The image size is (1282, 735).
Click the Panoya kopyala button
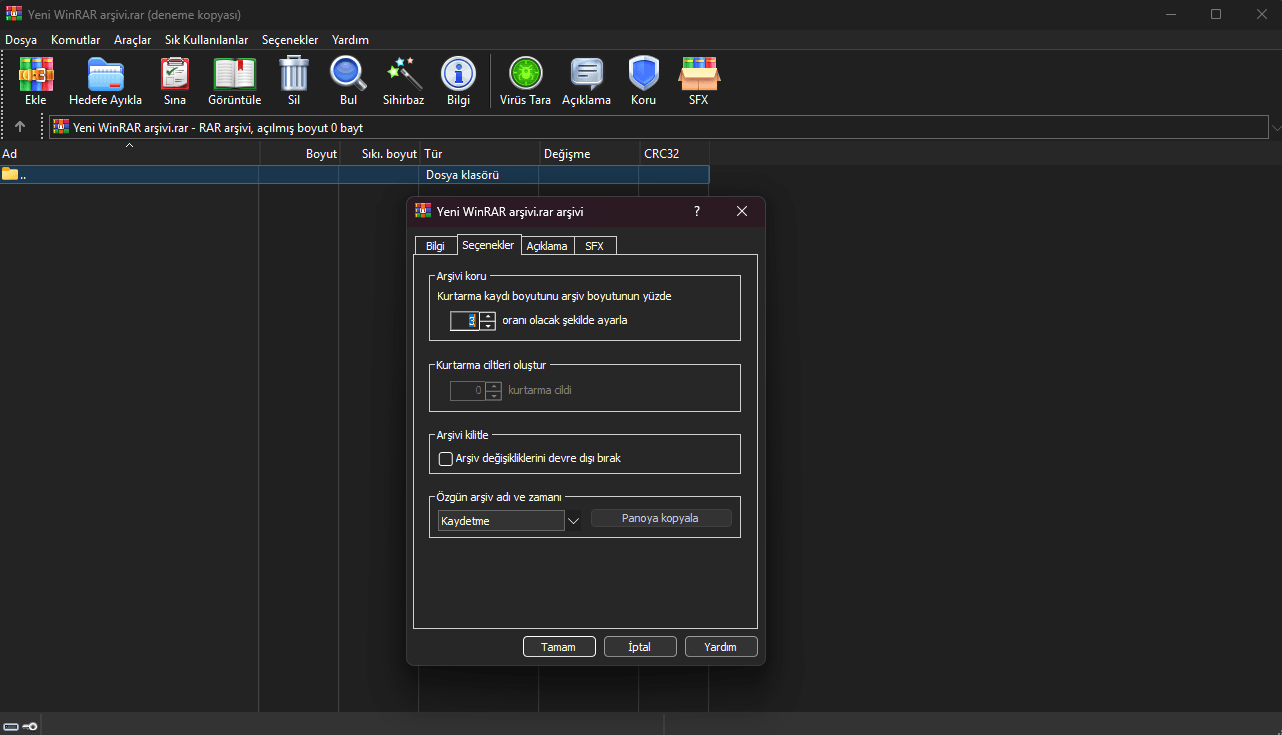[661, 518]
